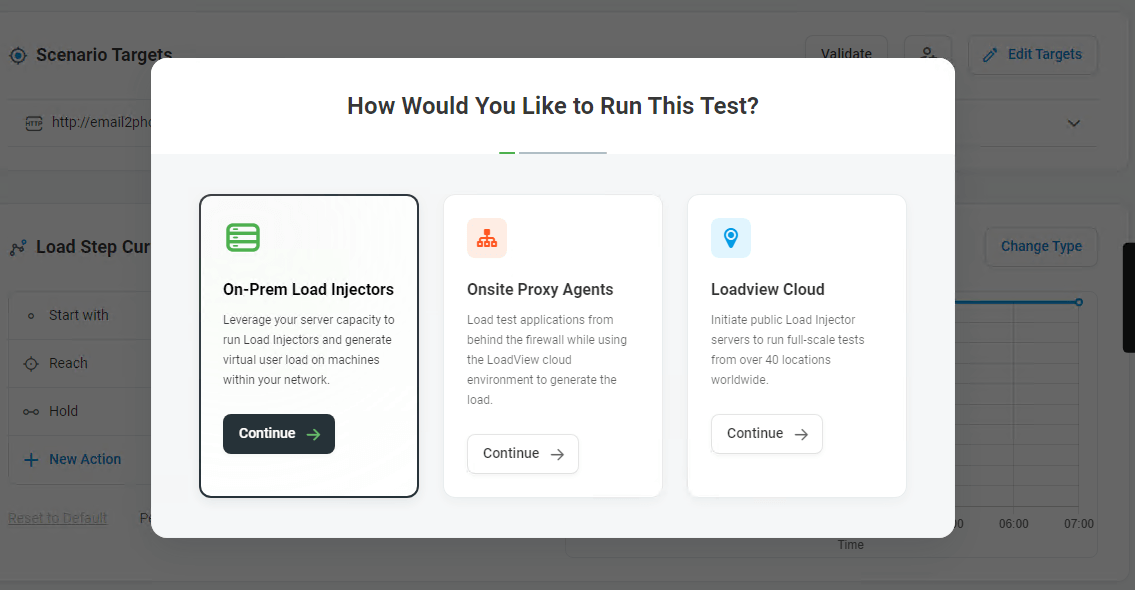Click the HTTP icon beside the target URL

(x=34, y=123)
